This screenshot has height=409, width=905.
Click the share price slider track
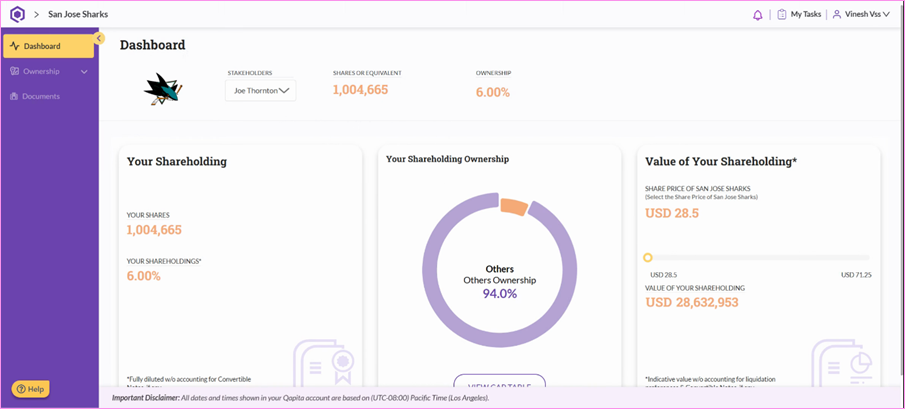coord(757,257)
